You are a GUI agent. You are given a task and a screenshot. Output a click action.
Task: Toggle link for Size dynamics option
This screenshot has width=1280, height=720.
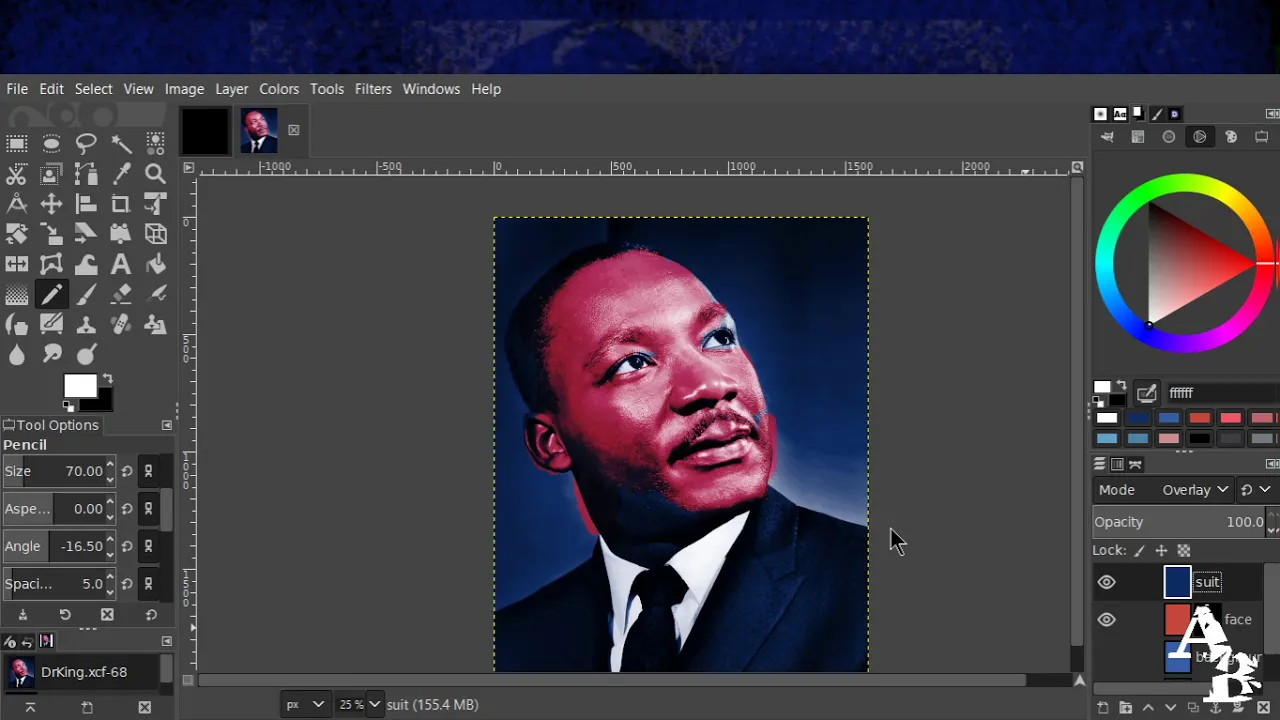click(148, 471)
